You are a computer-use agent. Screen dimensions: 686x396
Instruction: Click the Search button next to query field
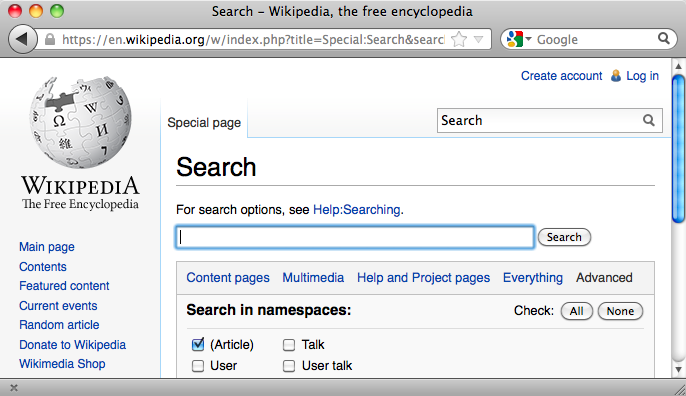pyautogui.click(x=564, y=237)
